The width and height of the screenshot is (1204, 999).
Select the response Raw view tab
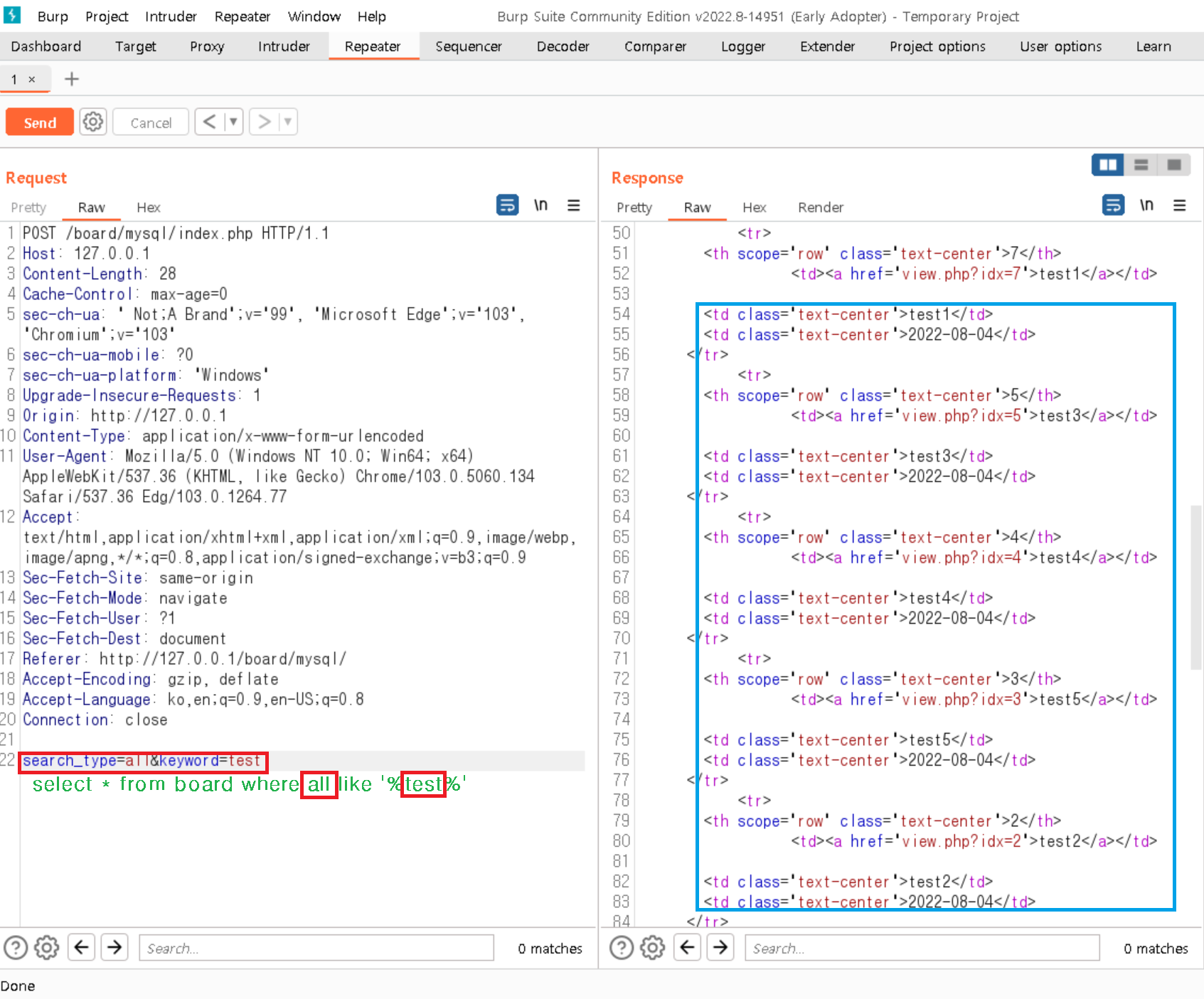pos(697,207)
